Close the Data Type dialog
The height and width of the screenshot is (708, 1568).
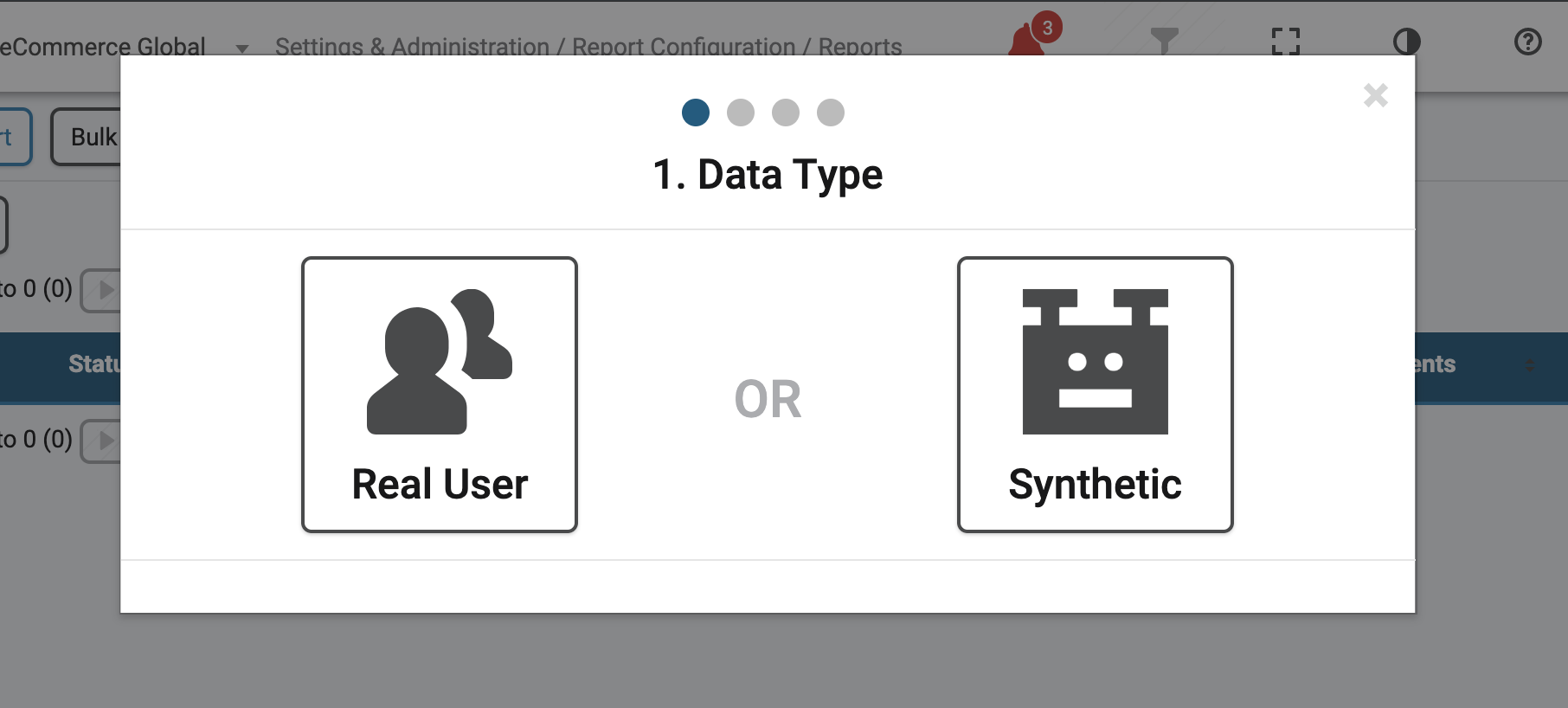coord(1375,95)
